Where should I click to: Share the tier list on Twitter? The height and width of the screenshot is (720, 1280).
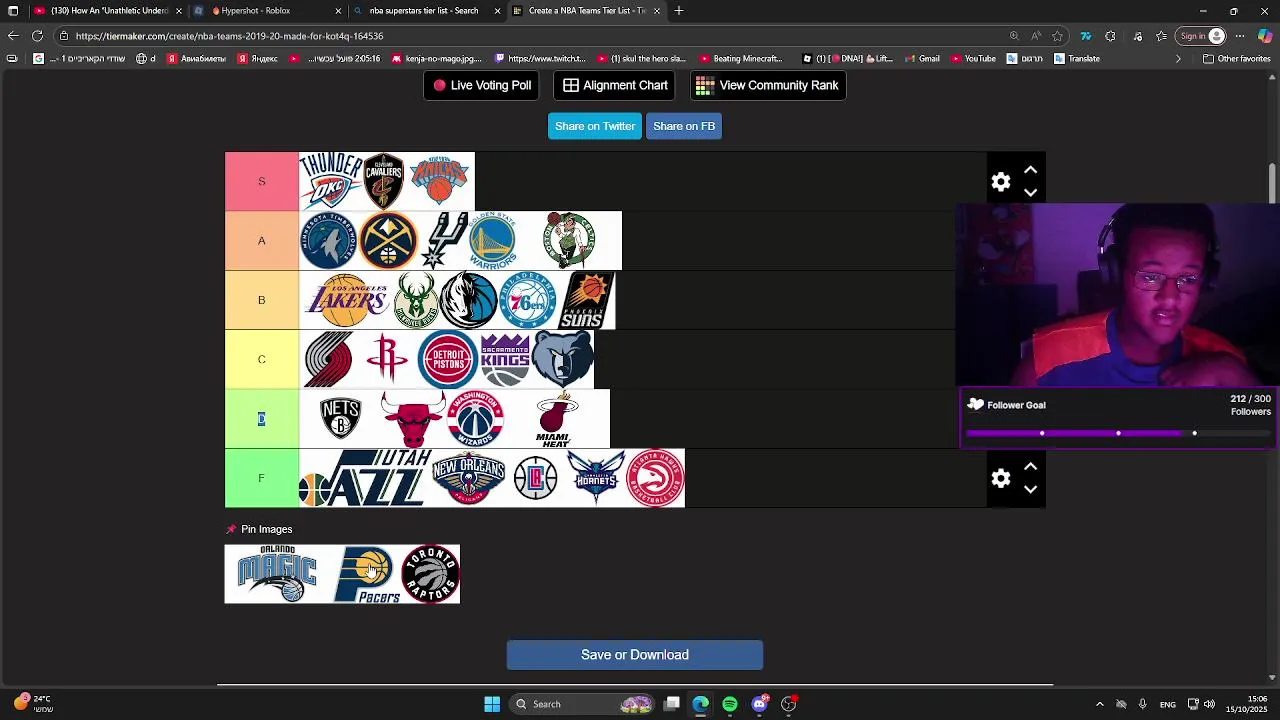point(595,126)
